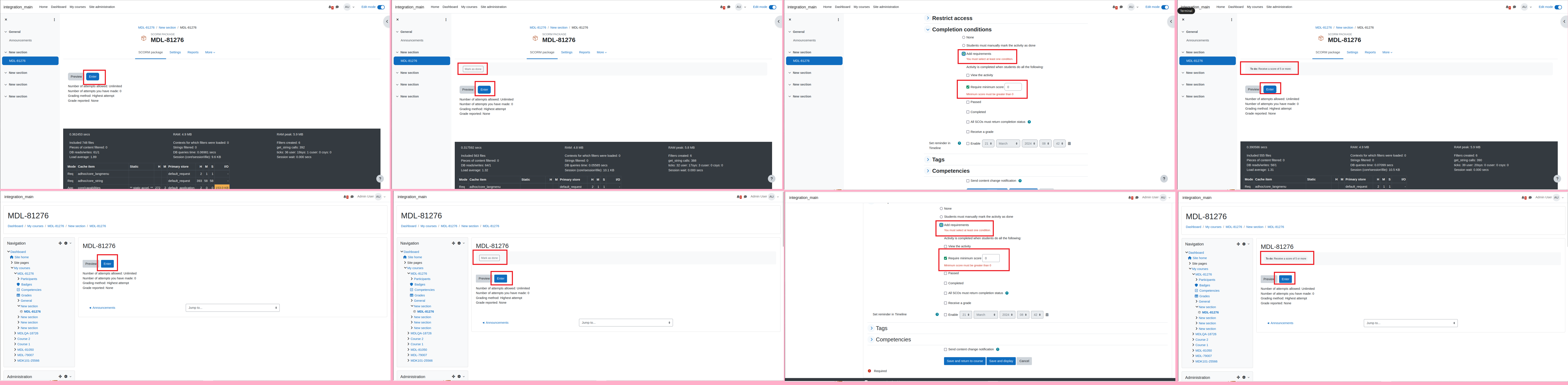Screen dimensions: 1568x385
Task: Click Competencies checkmark icon in bottom-left panel
Action: pos(18,290)
